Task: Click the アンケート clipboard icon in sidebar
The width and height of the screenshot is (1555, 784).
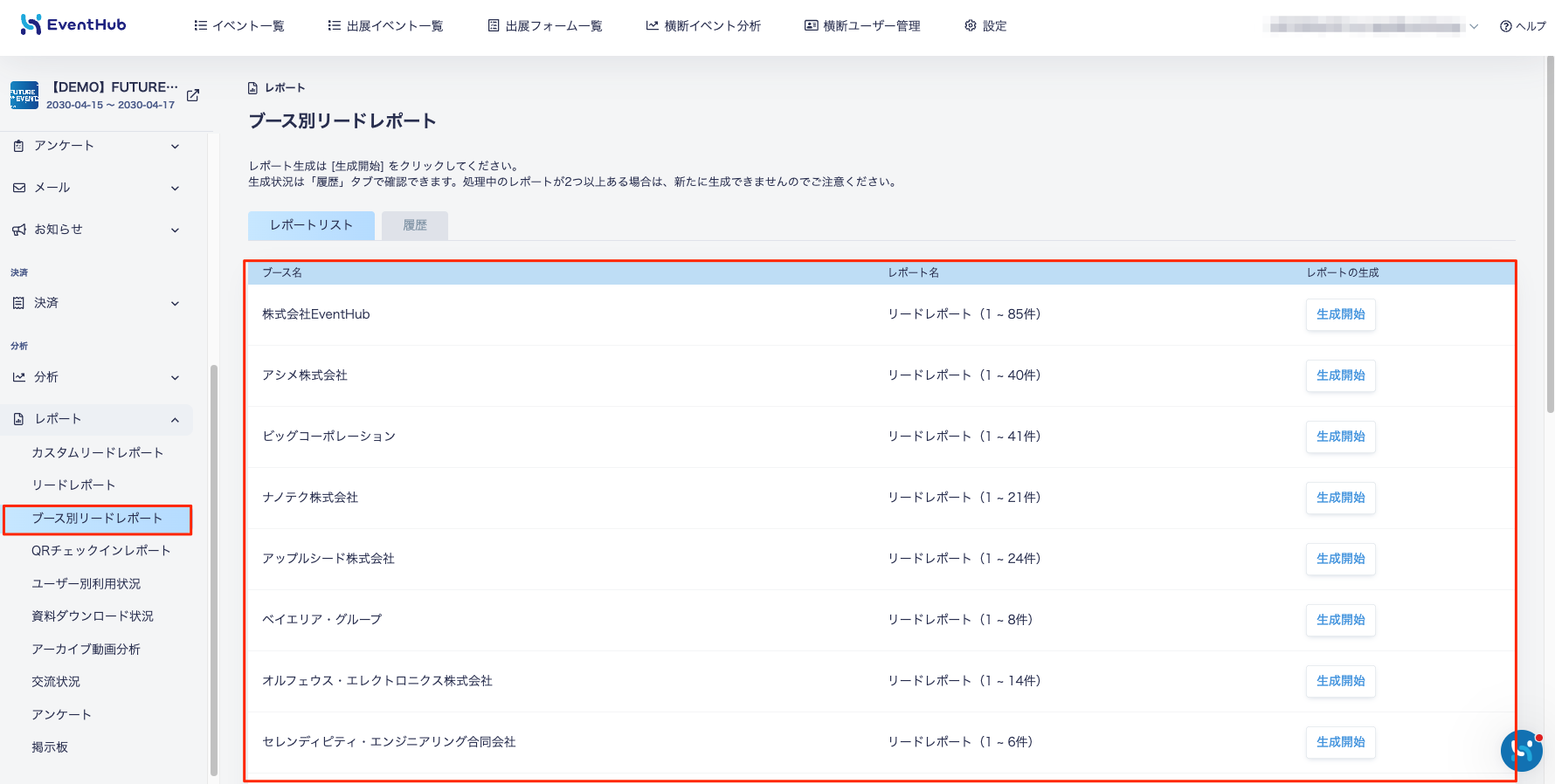Action: coord(19,146)
